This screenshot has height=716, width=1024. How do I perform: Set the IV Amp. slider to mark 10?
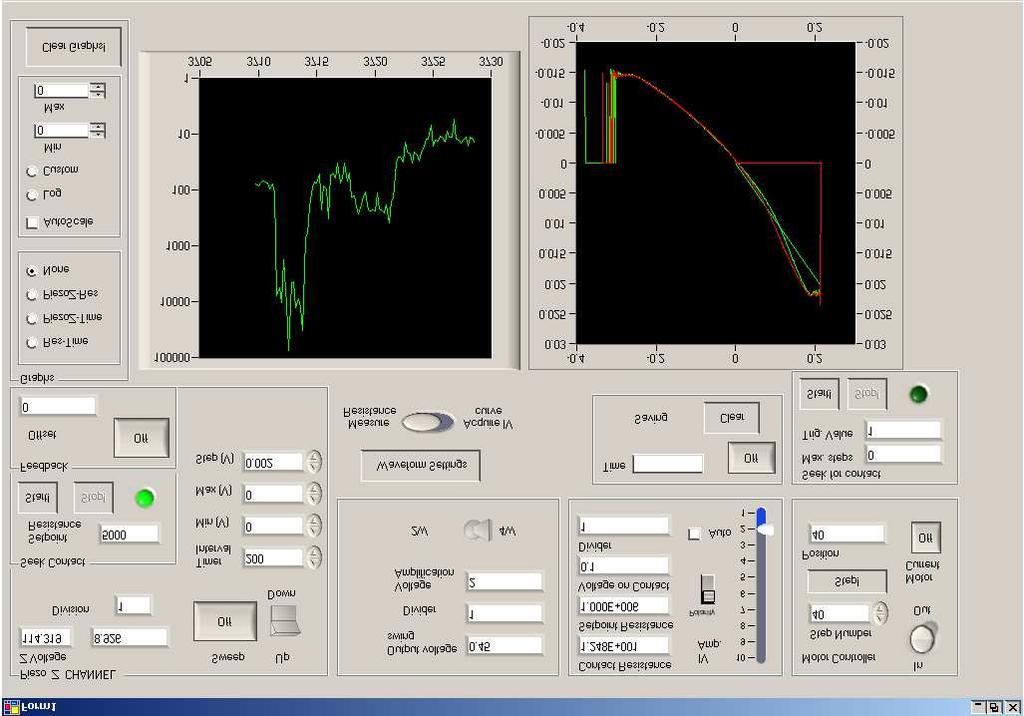click(761, 658)
